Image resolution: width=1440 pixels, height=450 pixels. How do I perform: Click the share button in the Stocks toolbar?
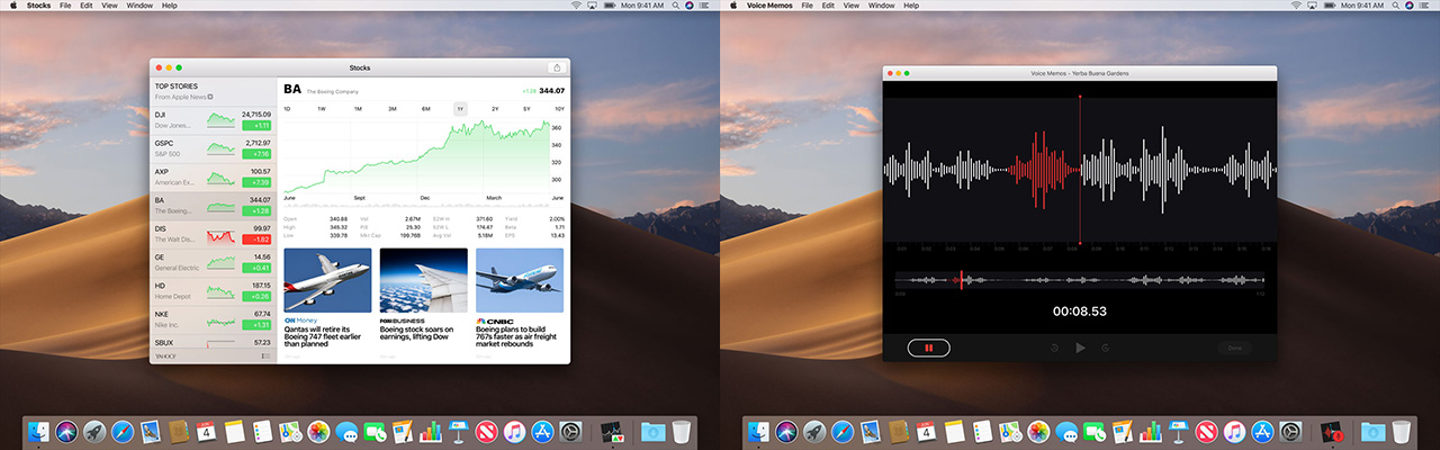click(x=556, y=68)
